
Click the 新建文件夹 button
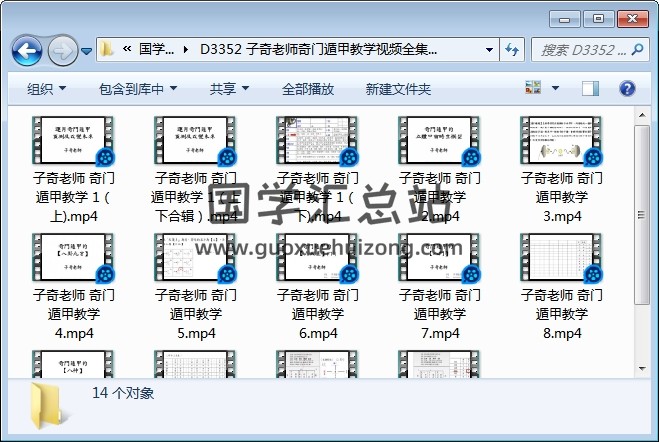tap(398, 89)
